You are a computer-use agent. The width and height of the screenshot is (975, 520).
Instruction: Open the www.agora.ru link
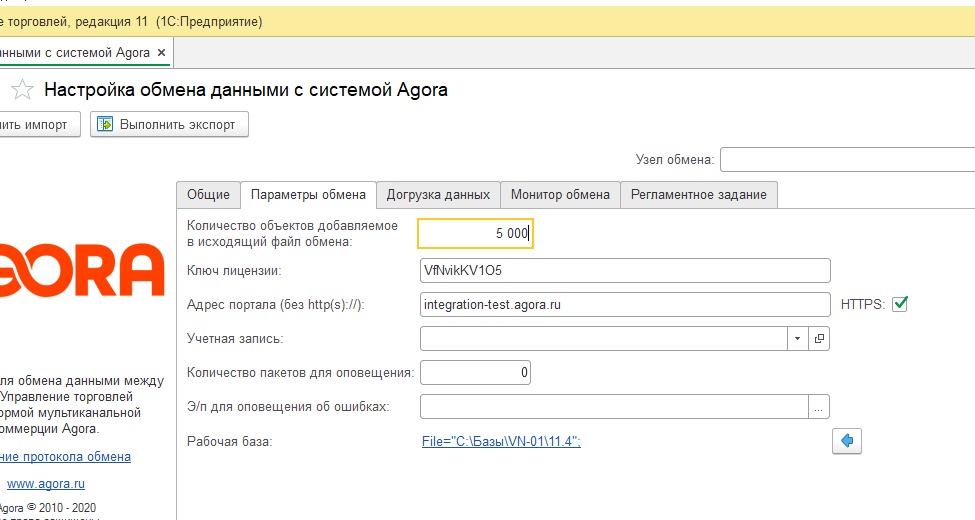(46, 483)
